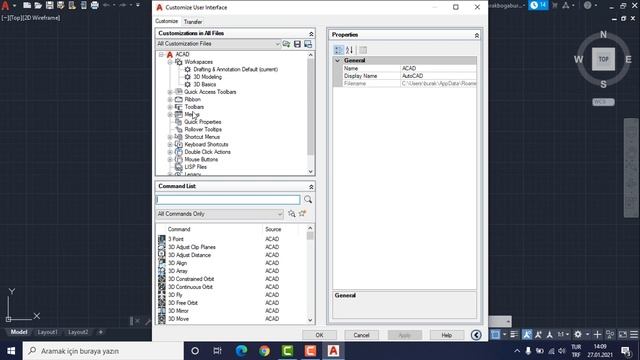Switch to the Layout2 tab
This screenshot has width=640, height=360.
click(x=78, y=332)
